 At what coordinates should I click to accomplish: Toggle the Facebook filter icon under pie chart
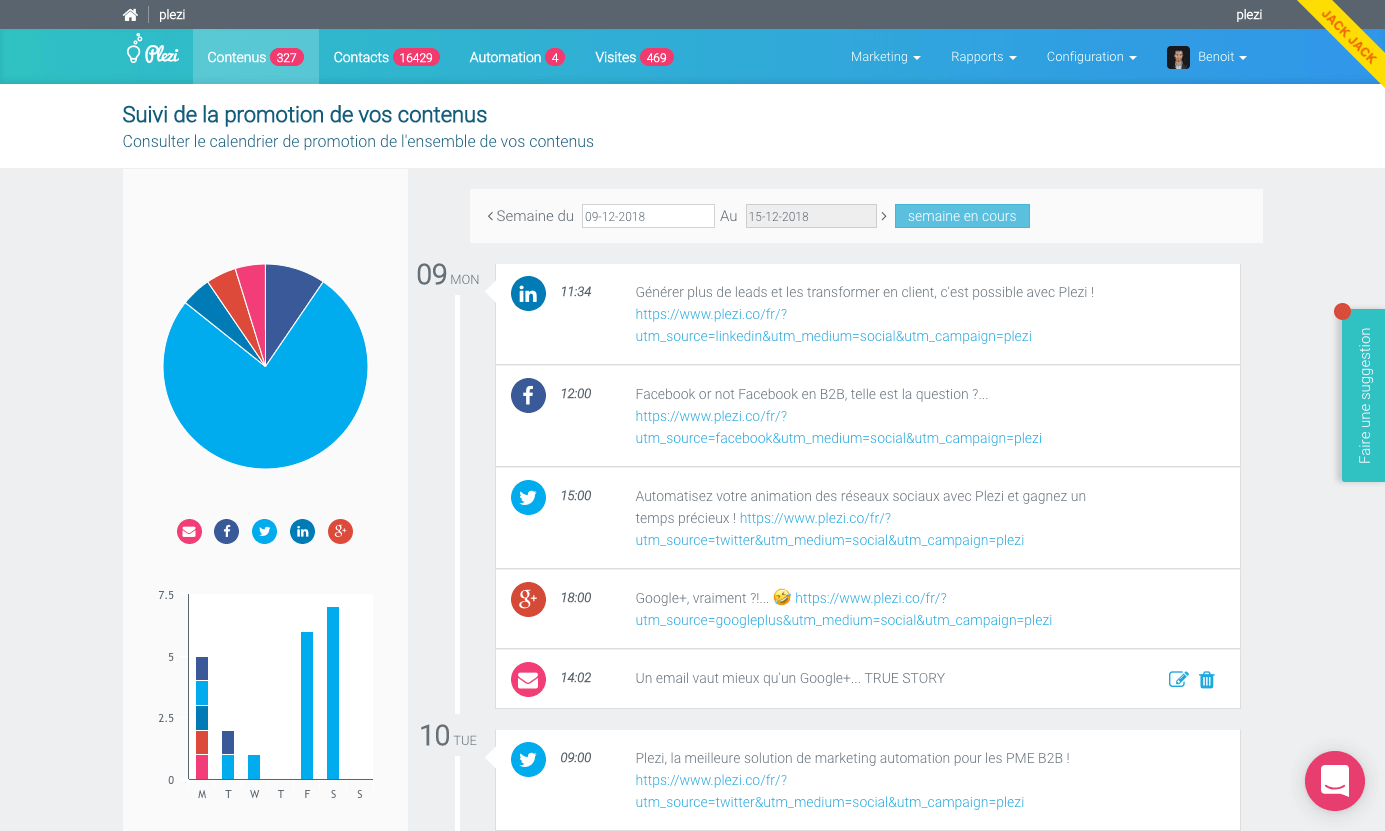[x=227, y=532]
